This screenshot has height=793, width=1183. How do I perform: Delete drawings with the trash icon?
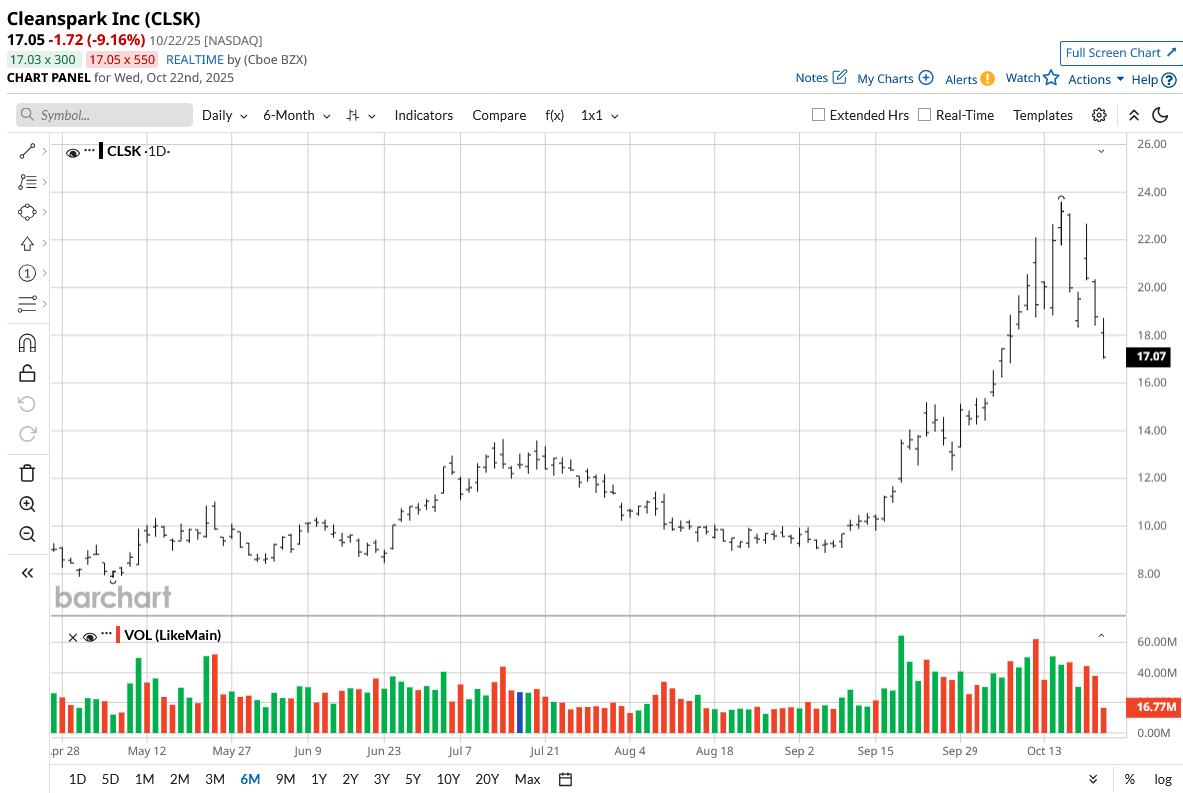coord(27,473)
